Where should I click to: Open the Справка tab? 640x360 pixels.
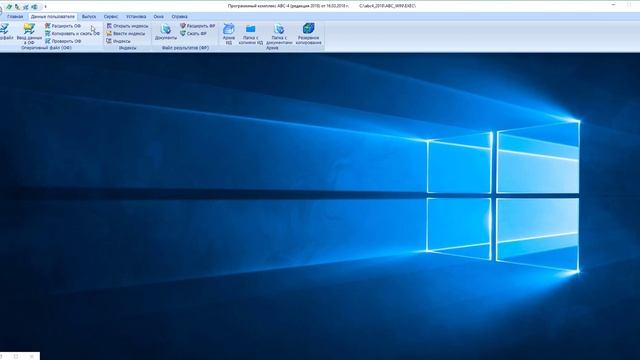pos(180,17)
